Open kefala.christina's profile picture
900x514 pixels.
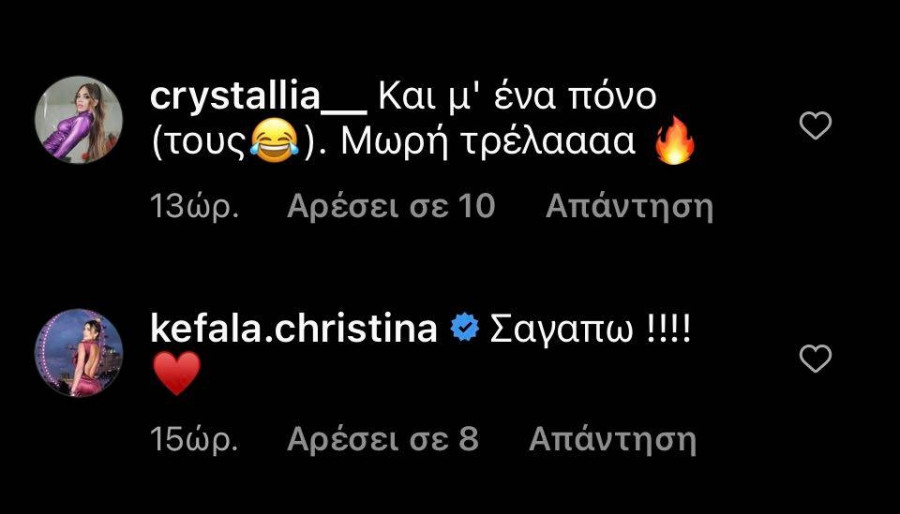tap(79, 353)
